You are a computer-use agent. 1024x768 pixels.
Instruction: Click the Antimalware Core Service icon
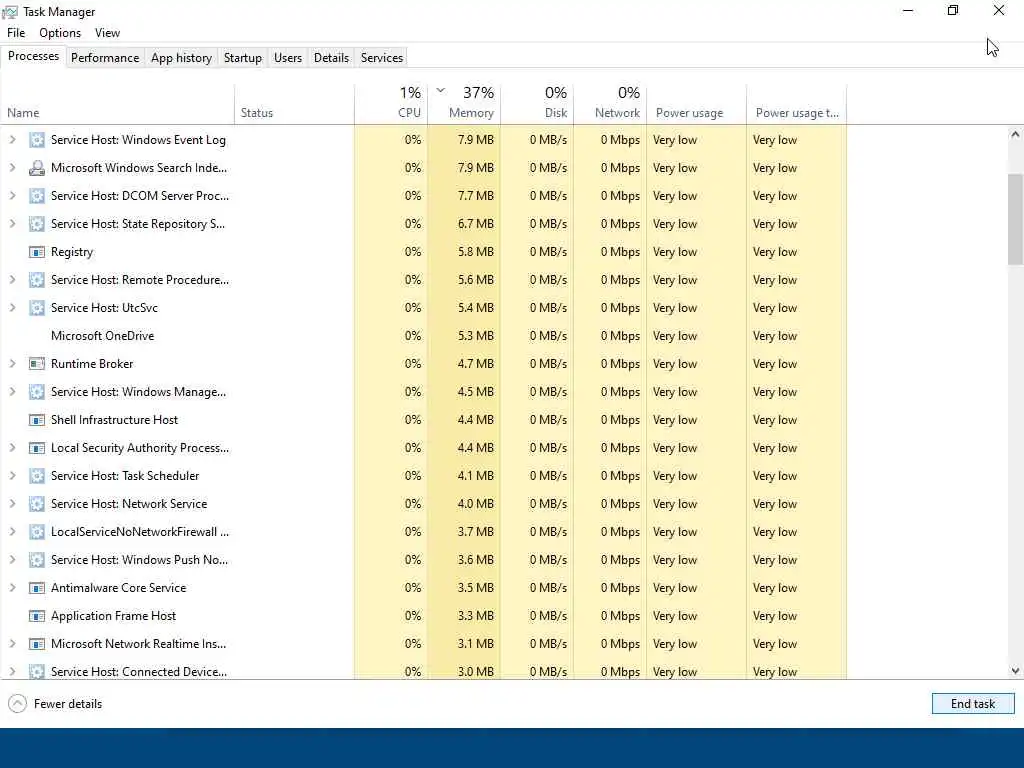[37, 588]
